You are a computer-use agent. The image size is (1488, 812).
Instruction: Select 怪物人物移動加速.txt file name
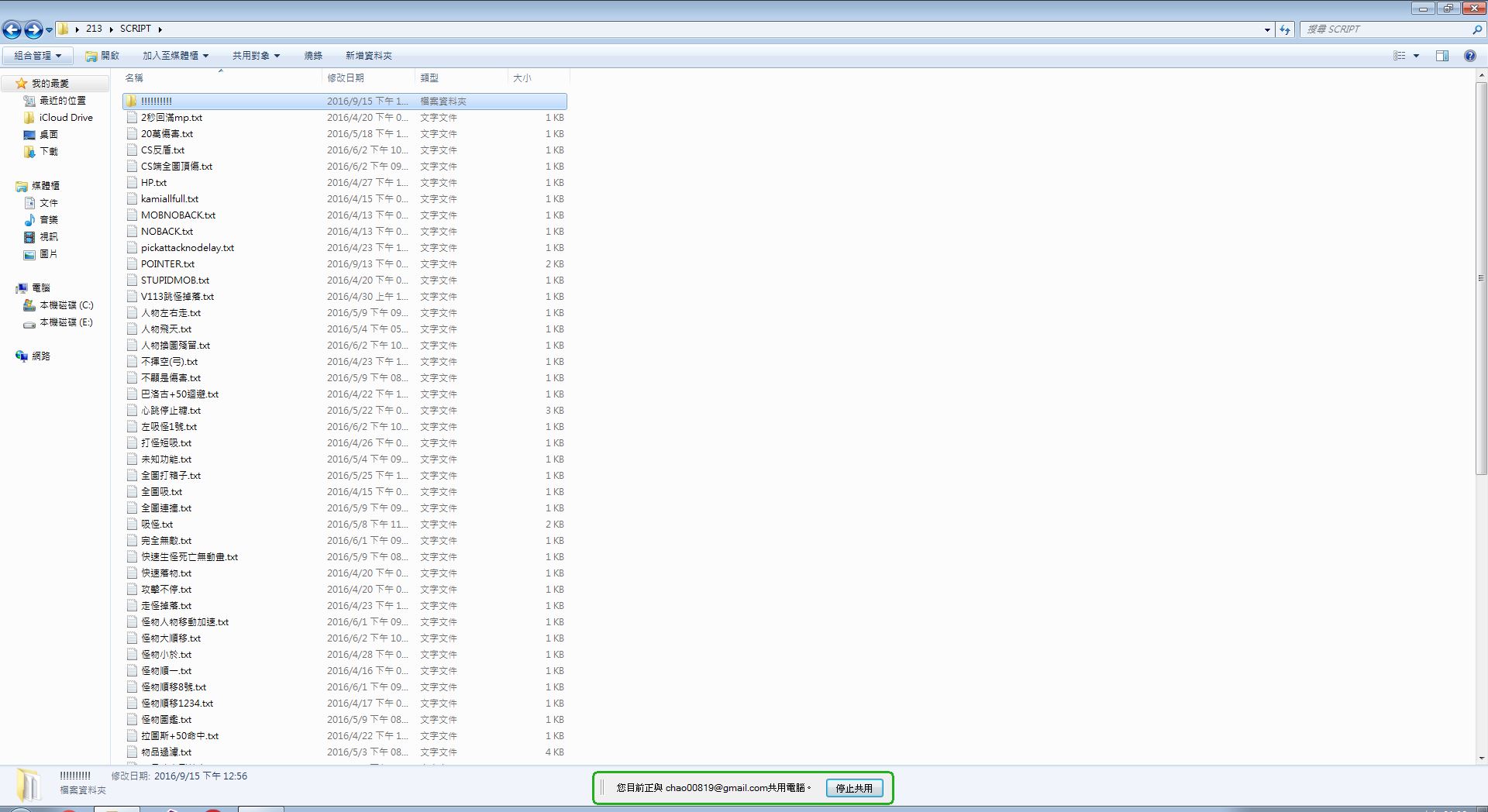[x=184, y=622]
